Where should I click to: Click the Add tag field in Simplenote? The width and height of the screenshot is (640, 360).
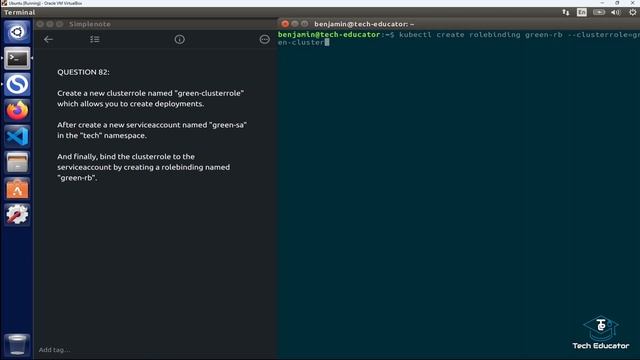click(54, 350)
